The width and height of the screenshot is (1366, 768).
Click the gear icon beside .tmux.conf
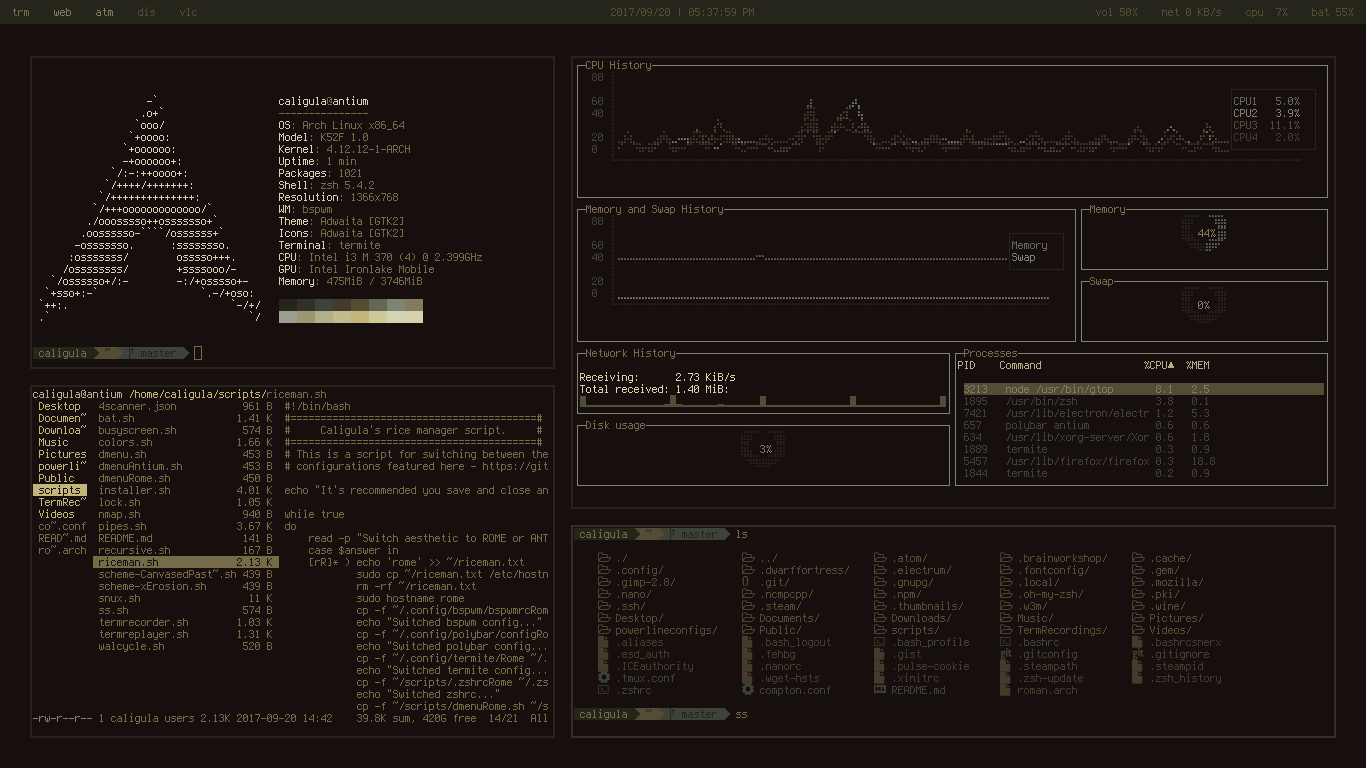(604, 678)
